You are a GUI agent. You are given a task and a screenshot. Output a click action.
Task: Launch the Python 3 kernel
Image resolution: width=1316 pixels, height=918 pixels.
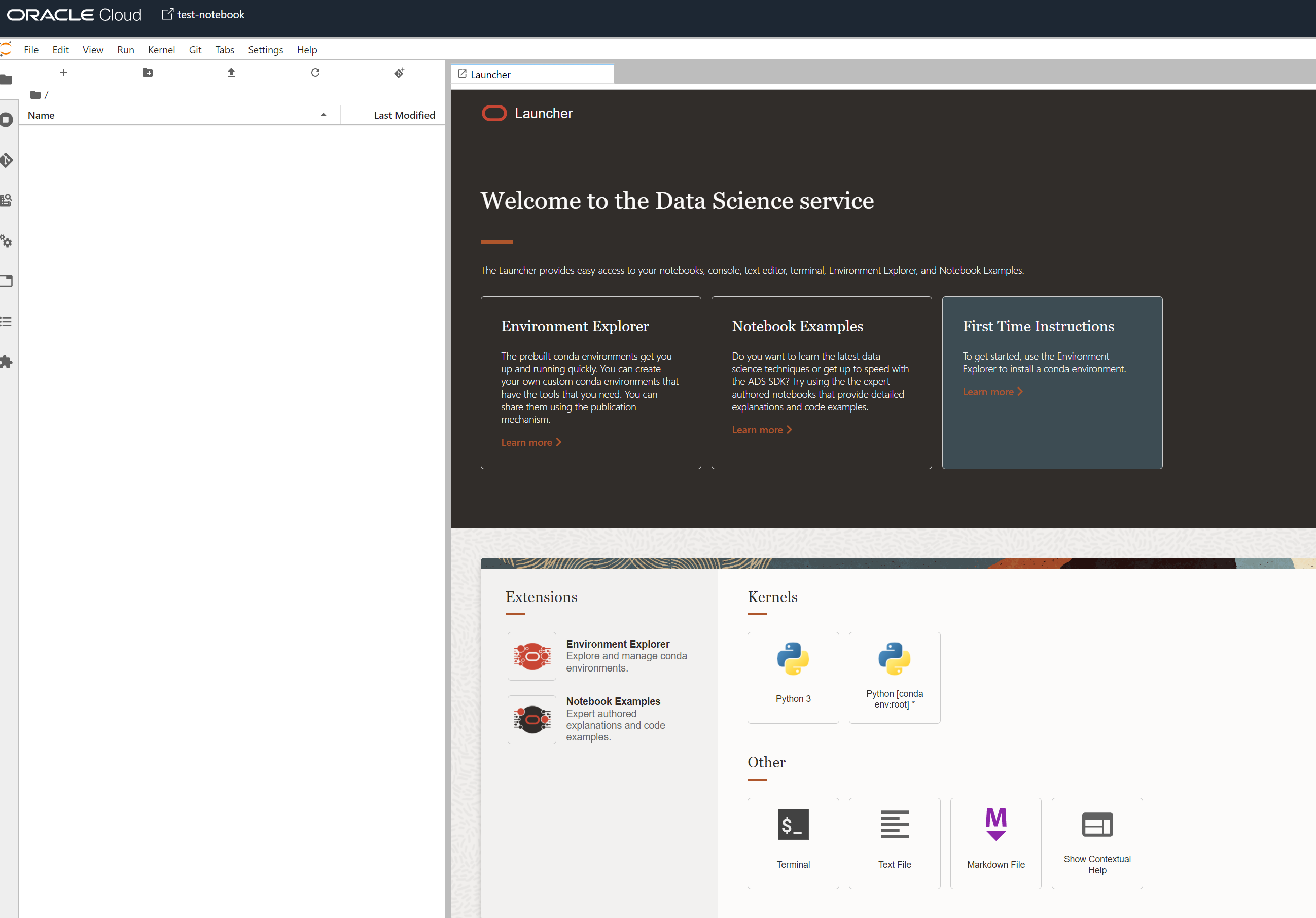coord(793,678)
